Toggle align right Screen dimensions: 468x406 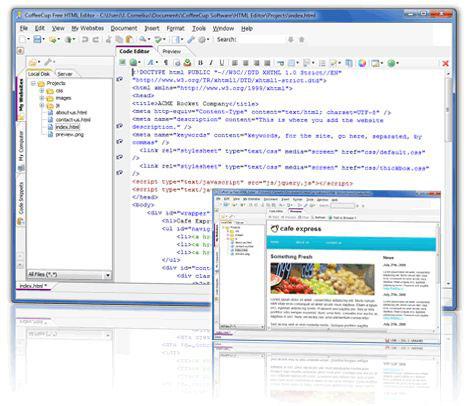point(256,63)
